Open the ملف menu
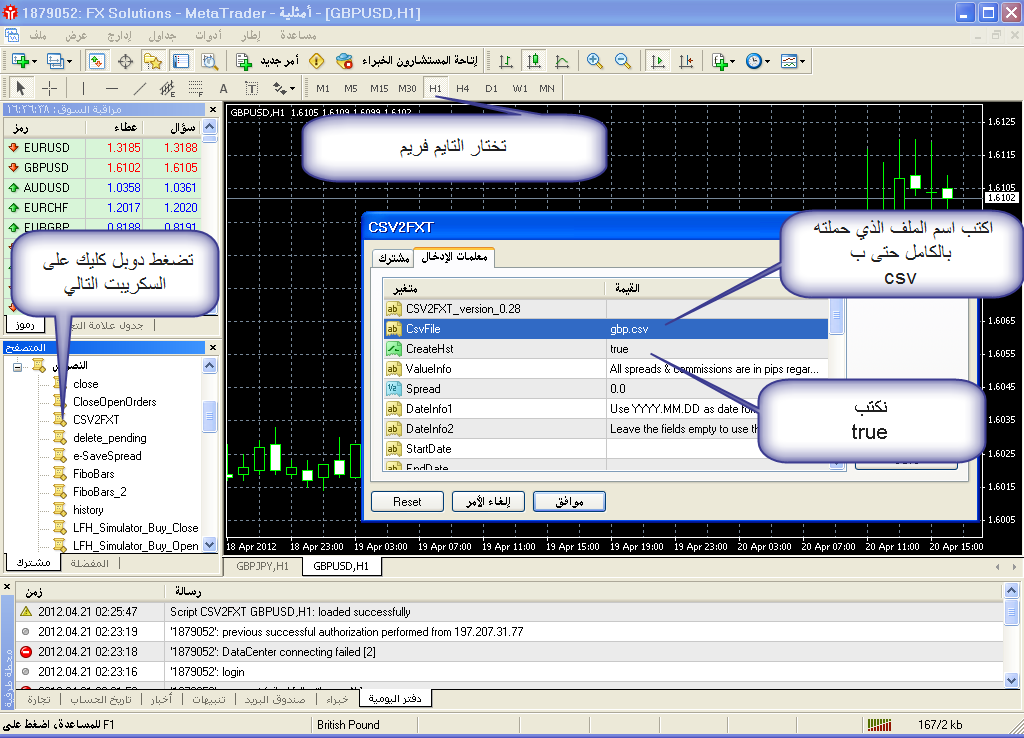 [x=38, y=35]
